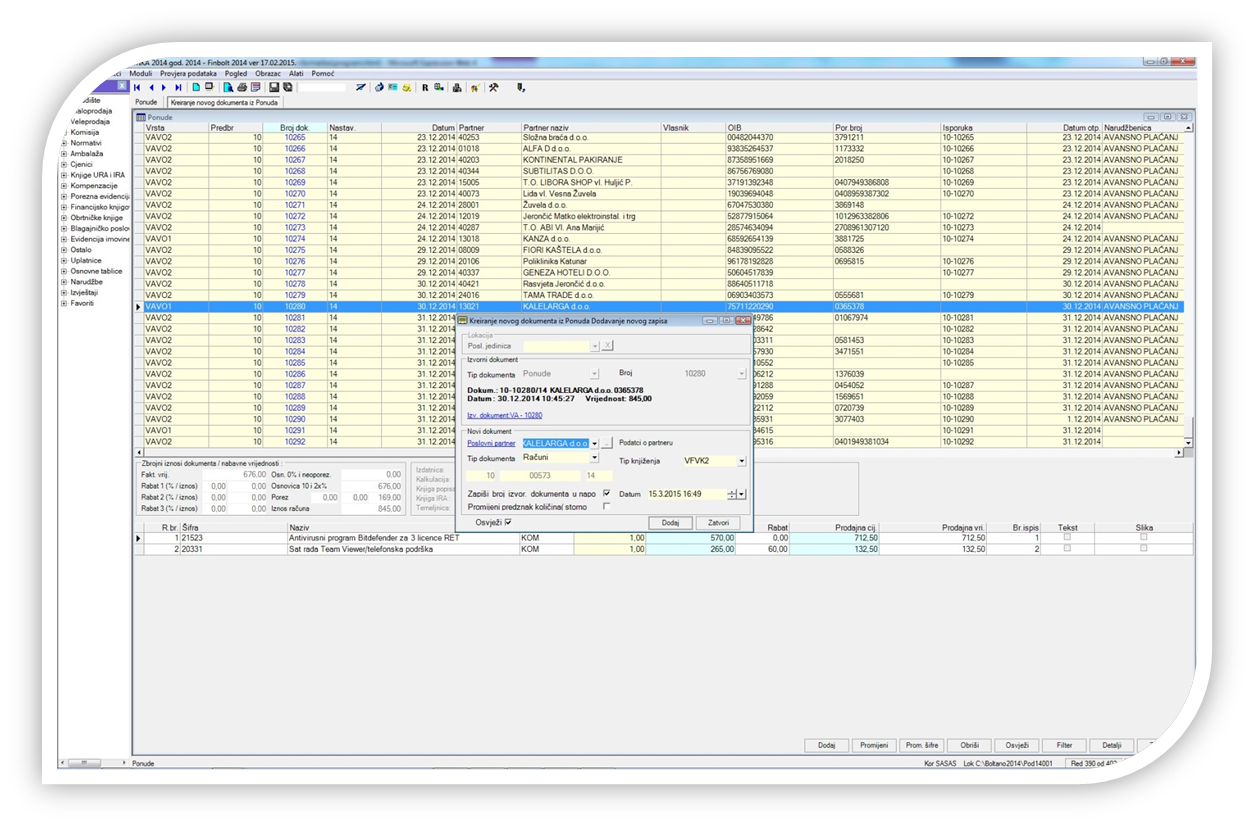Screen dimensions: 1254x826
Task: Open the Tip knjiženja VFVK2 dropdown
Action: 741,462
